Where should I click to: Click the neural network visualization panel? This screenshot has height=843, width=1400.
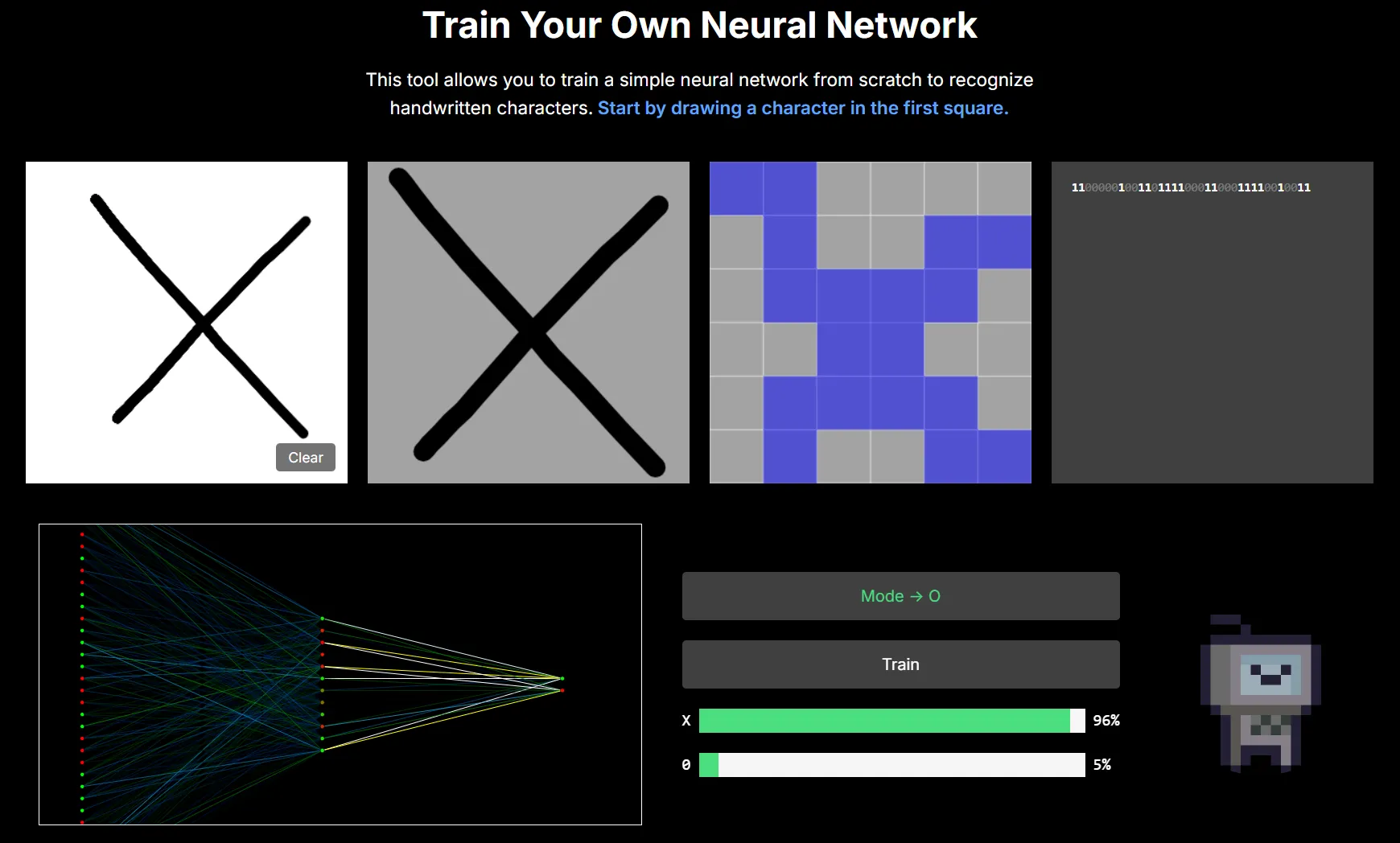coord(340,674)
